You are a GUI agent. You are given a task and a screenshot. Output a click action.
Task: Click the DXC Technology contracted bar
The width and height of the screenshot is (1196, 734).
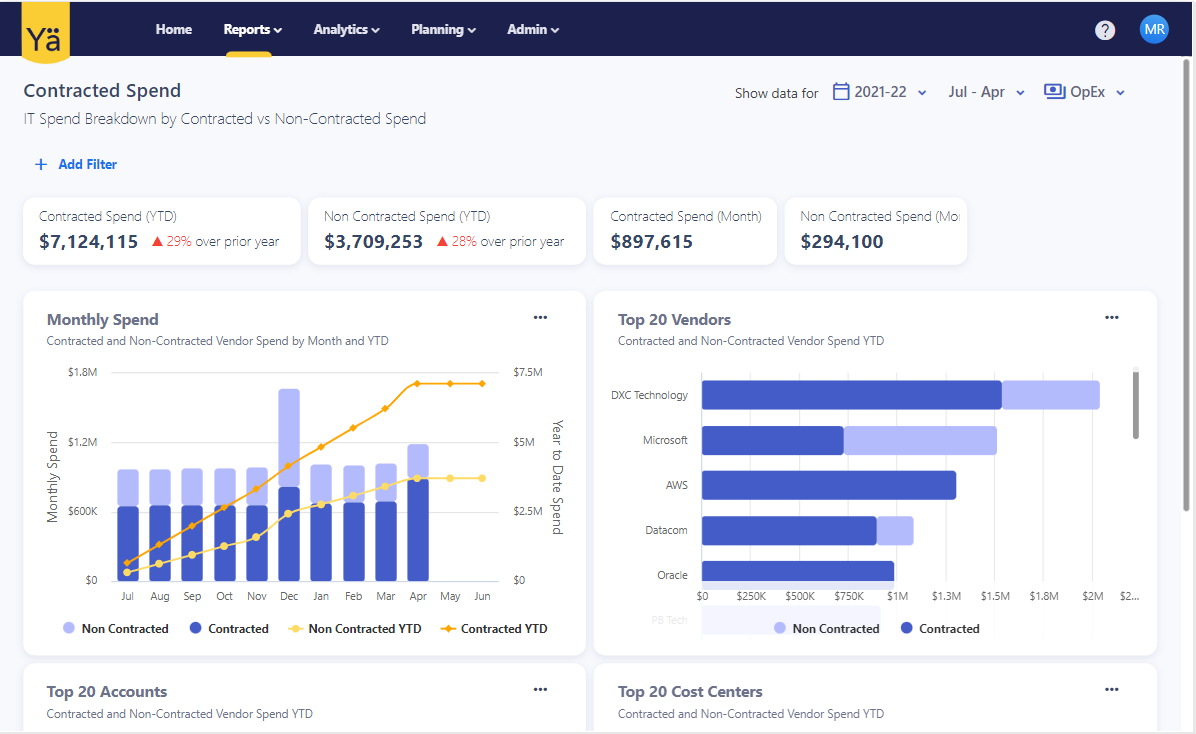click(851, 395)
